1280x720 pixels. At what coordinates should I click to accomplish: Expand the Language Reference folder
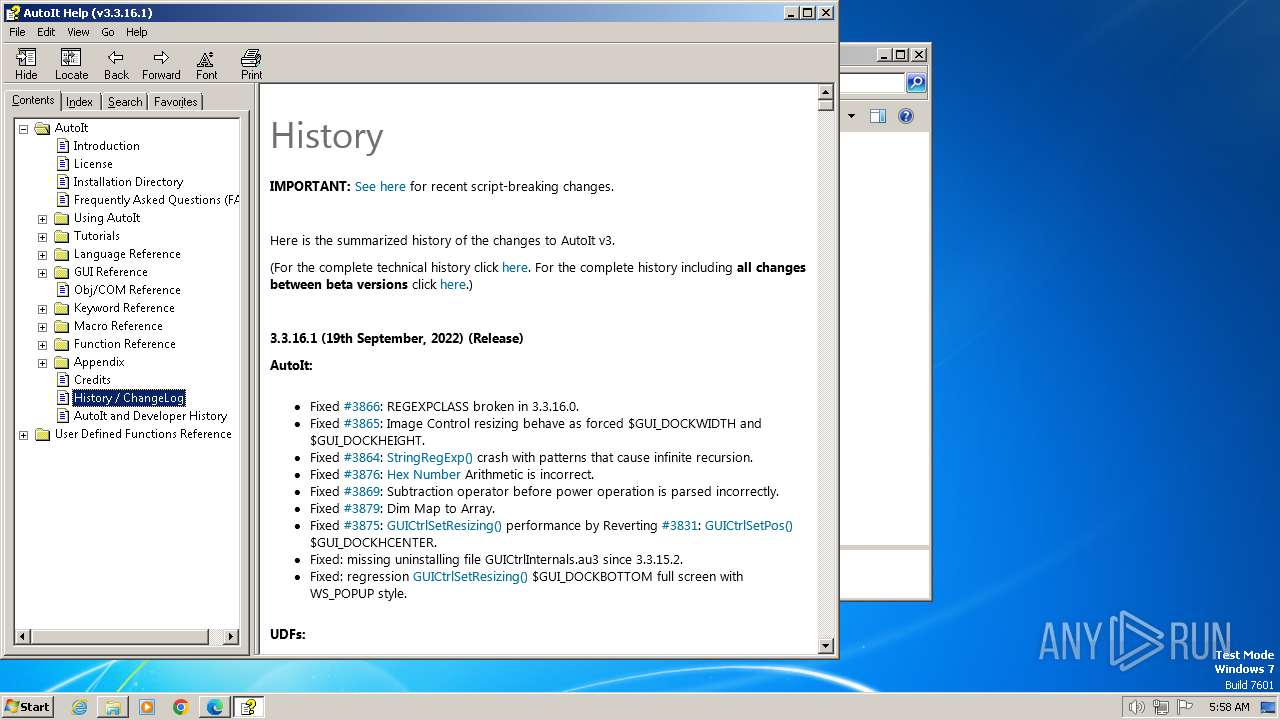[42, 255]
